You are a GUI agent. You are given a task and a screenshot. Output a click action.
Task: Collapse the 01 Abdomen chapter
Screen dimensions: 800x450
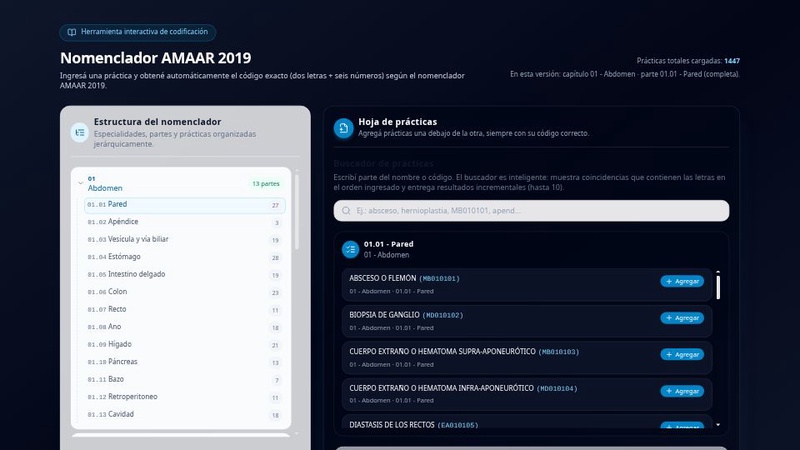click(x=80, y=183)
